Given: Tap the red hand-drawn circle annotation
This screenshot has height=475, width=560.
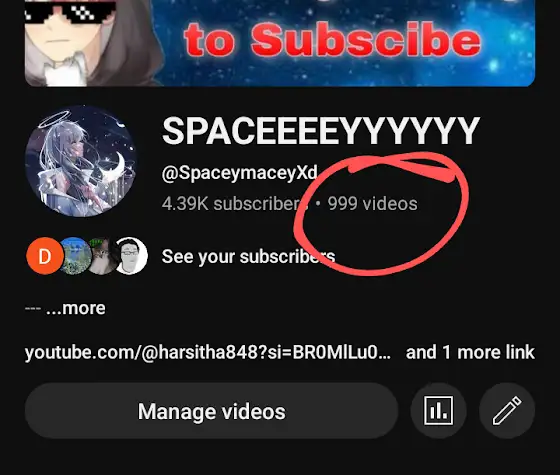Looking at the screenshot, I should tap(381, 214).
